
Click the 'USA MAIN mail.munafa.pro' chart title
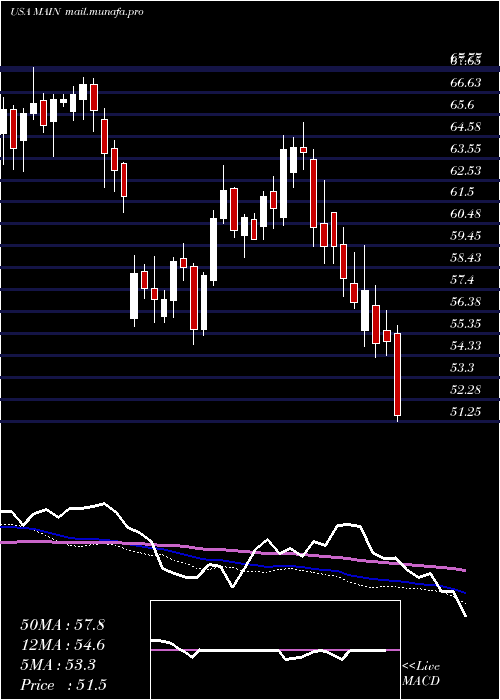pos(77,12)
